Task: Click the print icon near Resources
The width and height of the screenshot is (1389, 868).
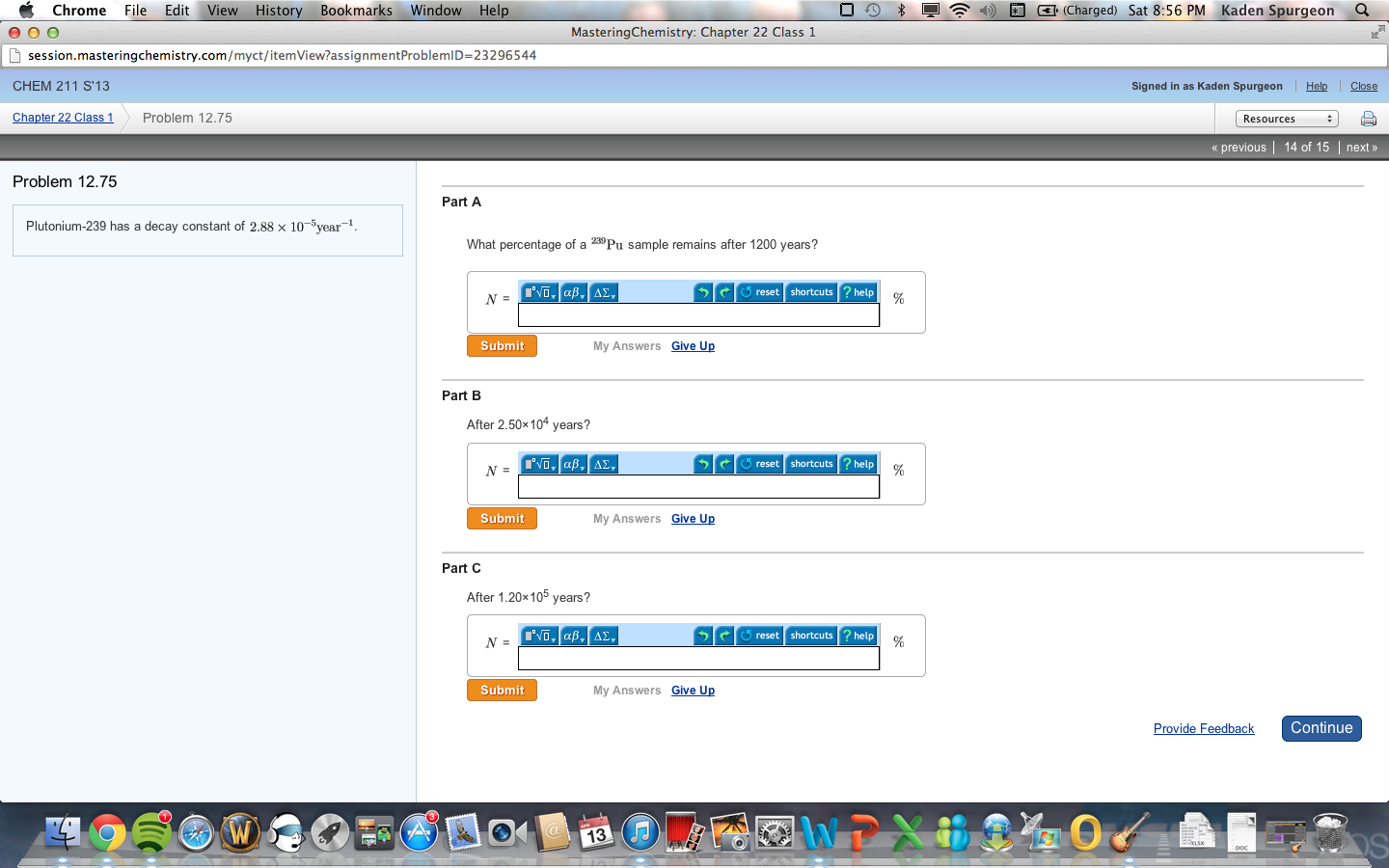Action: 1368,118
